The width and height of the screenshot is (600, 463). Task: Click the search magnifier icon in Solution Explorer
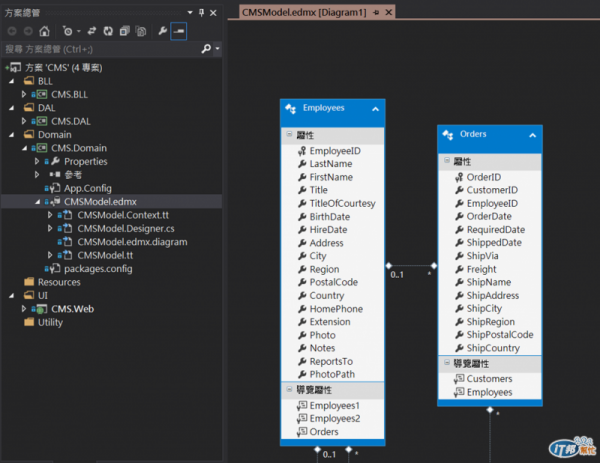206,49
